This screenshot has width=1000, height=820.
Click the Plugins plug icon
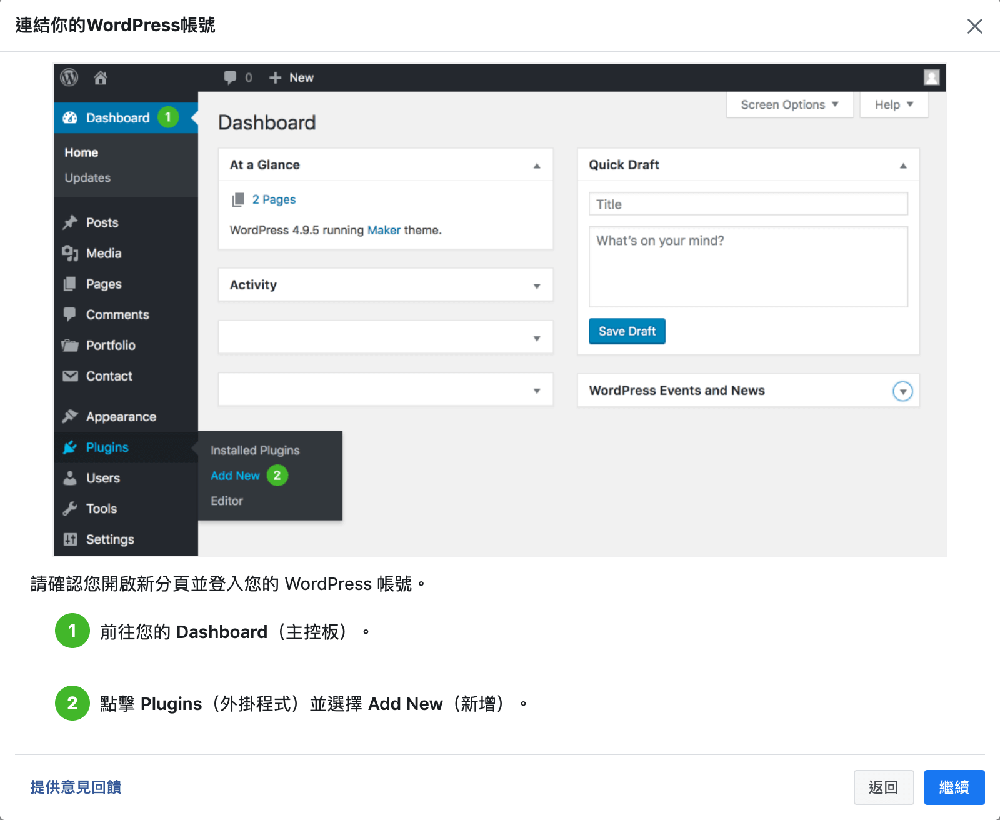pyautogui.click(x=70, y=447)
